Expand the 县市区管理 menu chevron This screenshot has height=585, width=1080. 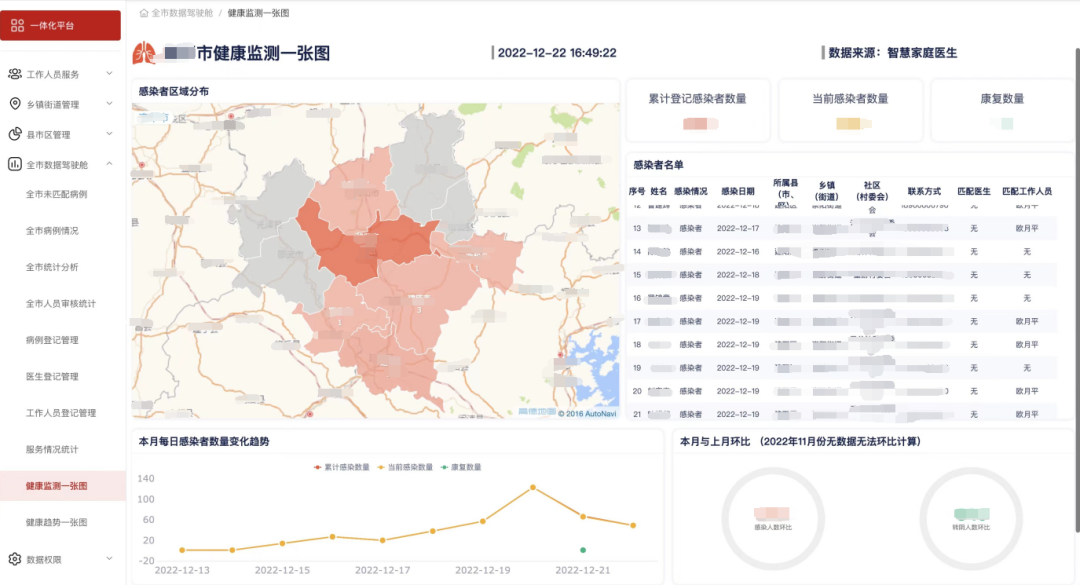(x=110, y=134)
